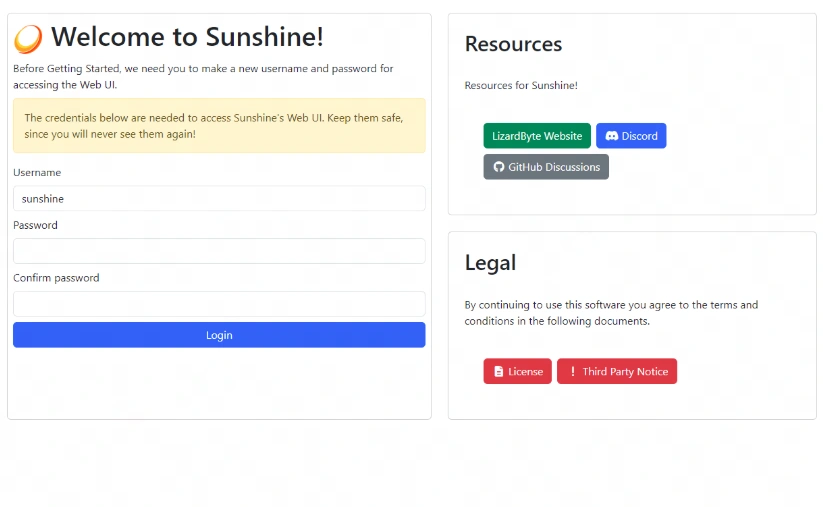Click the Sunshine logo icon
The height and width of the screenshot is (507, 823).
pyautogui.click(x=28, y=39)
